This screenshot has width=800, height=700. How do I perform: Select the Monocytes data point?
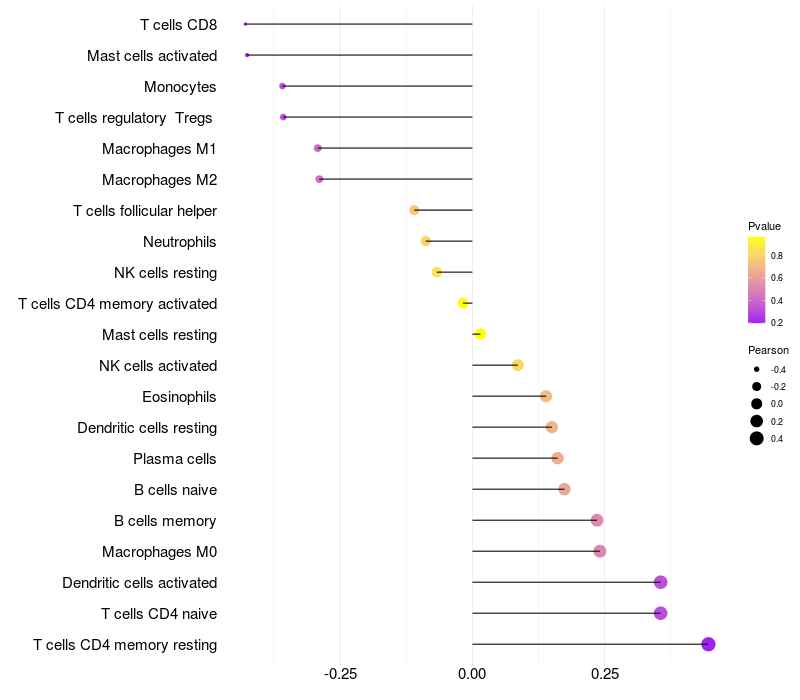[283, 86]
